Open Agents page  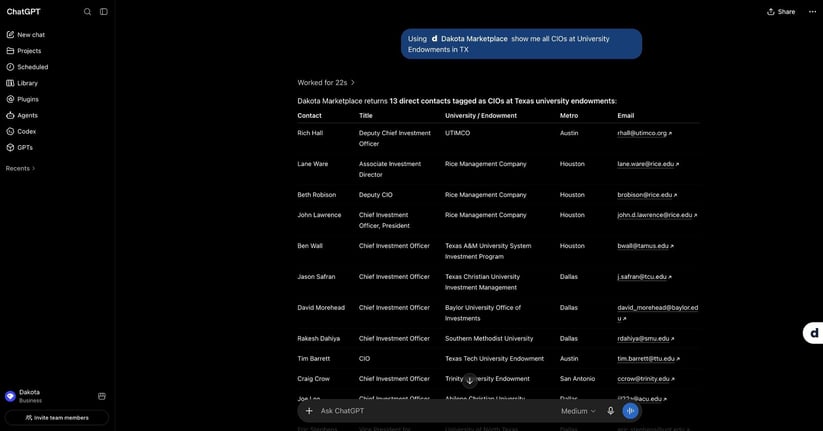tap(22, 115)
